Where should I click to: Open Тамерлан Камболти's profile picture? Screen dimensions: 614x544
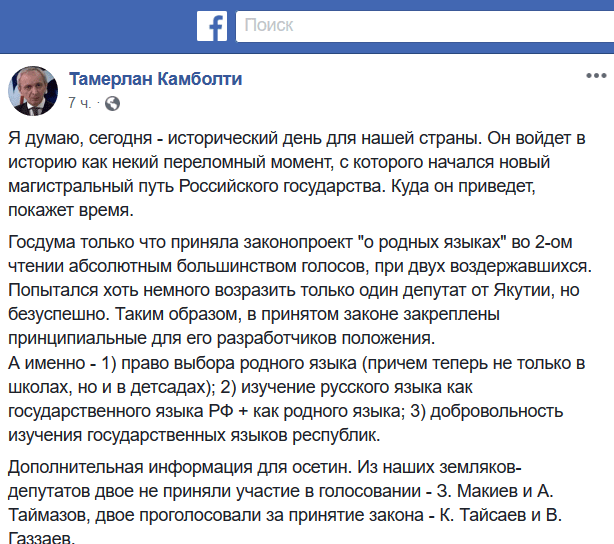(33, 92)
